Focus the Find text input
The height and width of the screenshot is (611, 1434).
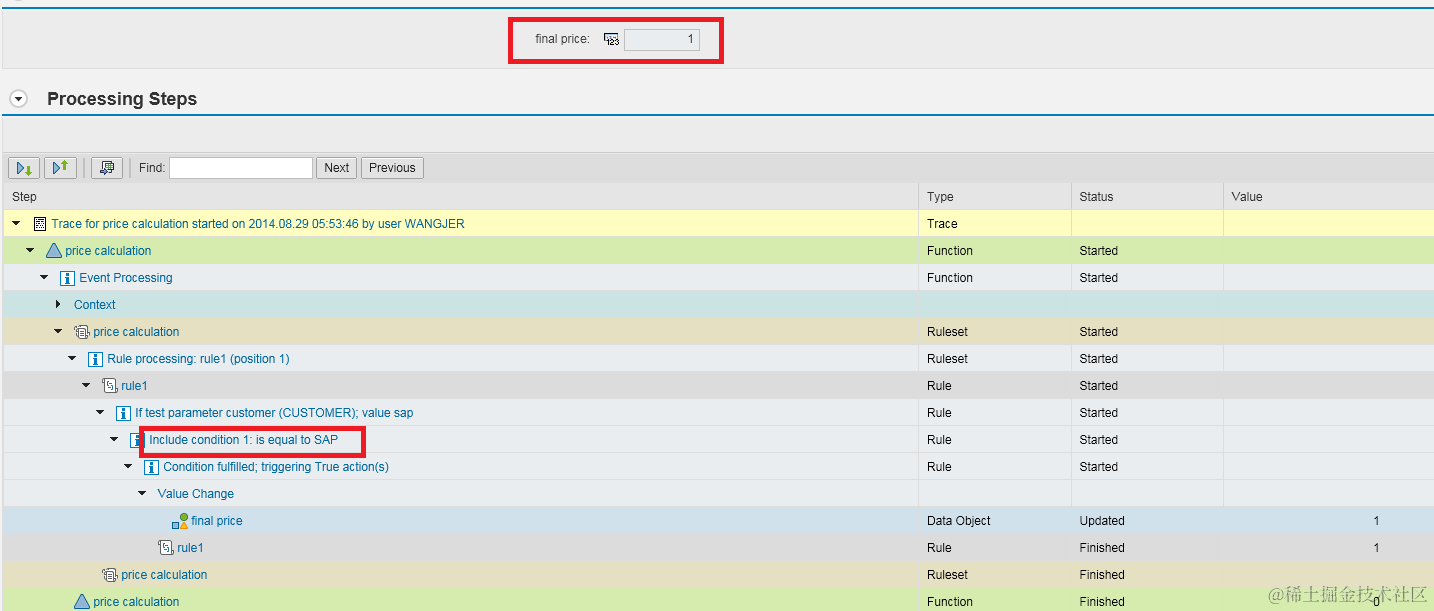point(241,168)
